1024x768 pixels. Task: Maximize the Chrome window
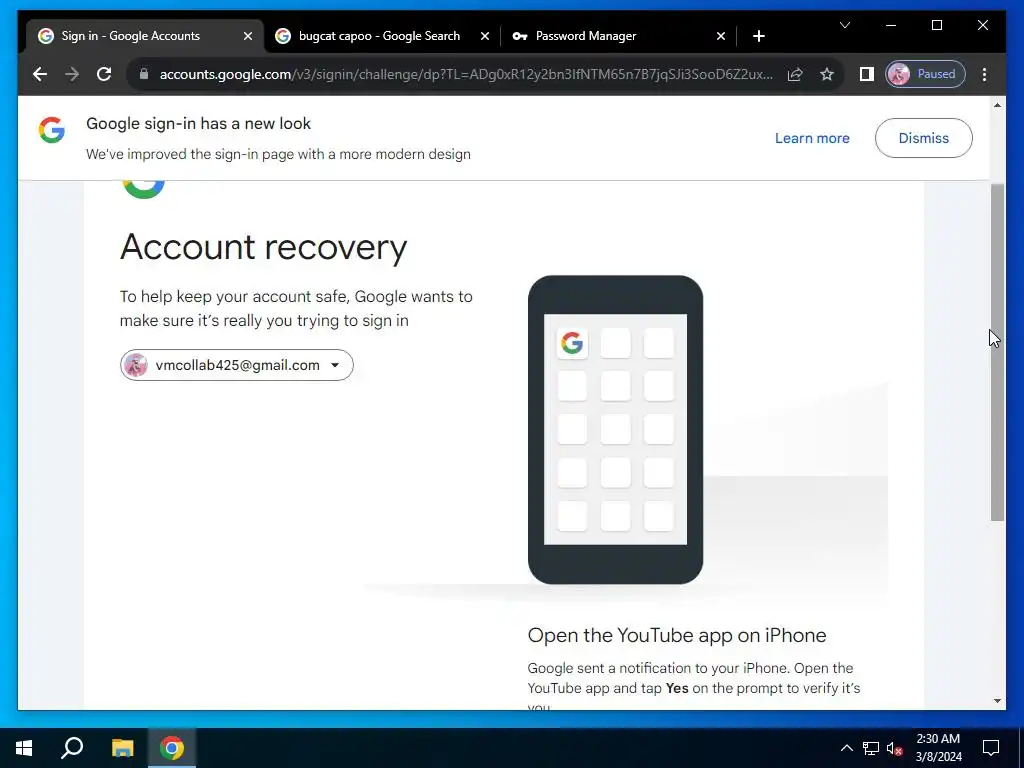click(936, 25)
